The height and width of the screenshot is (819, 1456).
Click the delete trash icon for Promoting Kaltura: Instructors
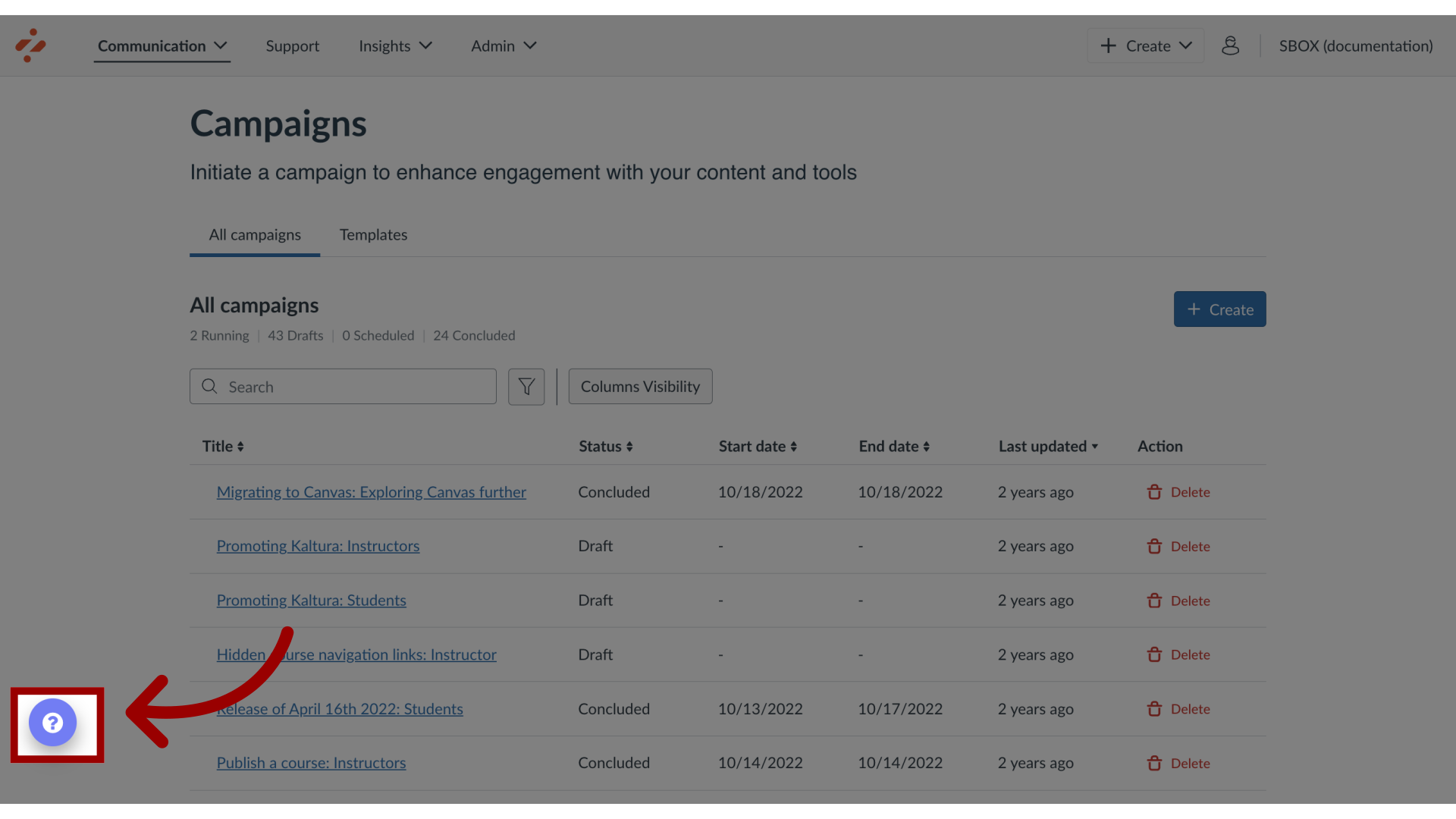[x=1154, y=546]
